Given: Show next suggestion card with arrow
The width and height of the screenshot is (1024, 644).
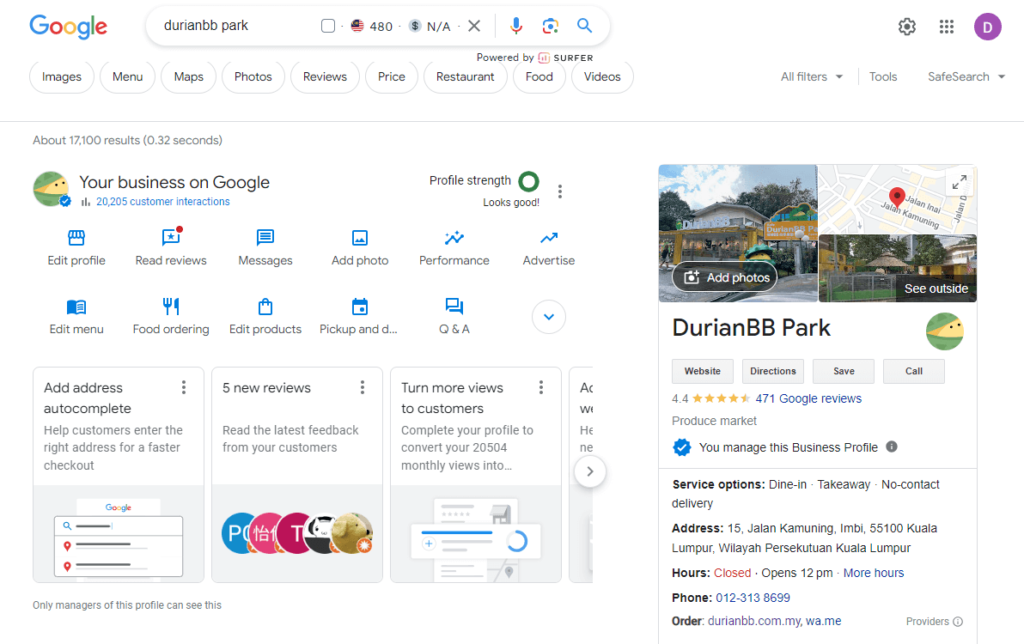Looking at the screenshot, I should 590,472.
